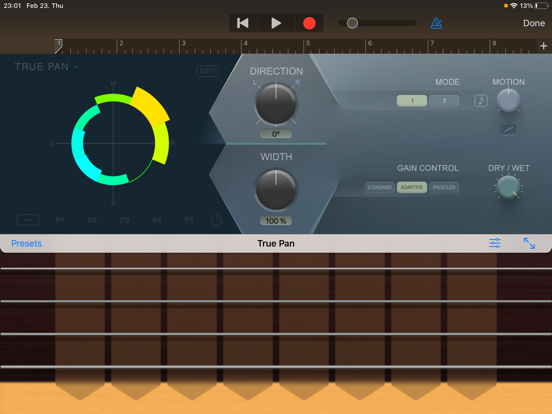
Task: Toggle the note sync icon beside Motion
Action: [x=481, y=101]
